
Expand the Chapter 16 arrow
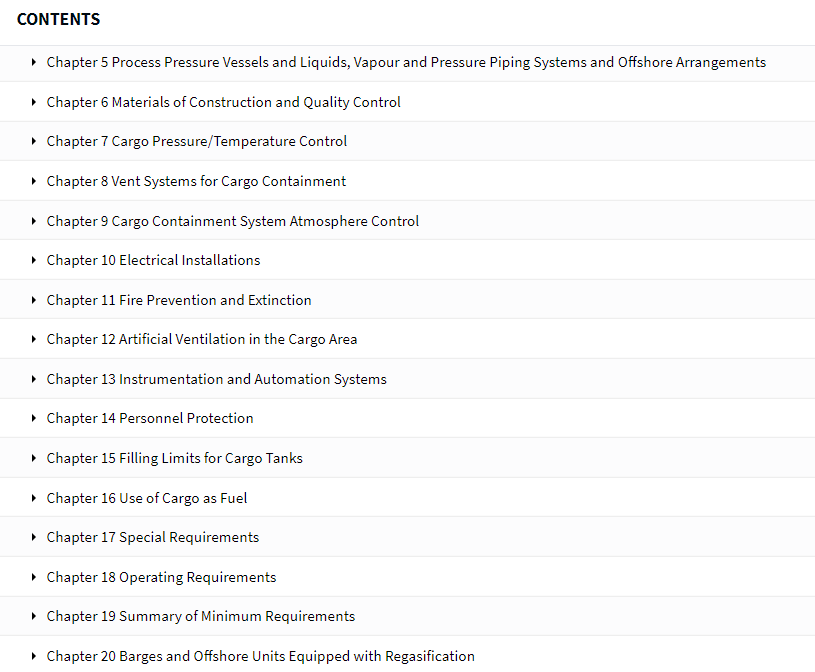[34, 498]
